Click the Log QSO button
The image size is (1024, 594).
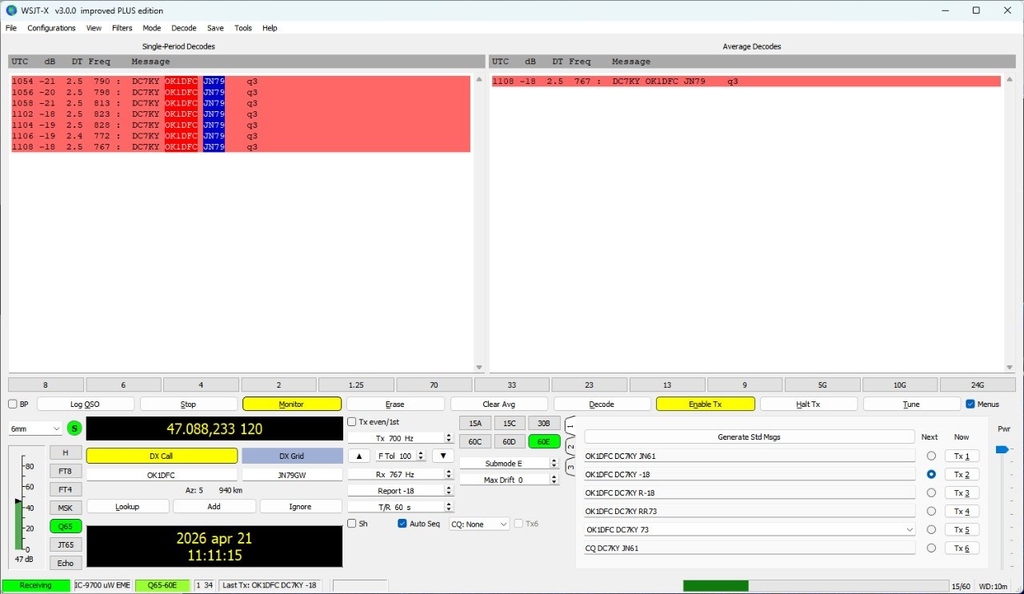[x=85, y=404]
